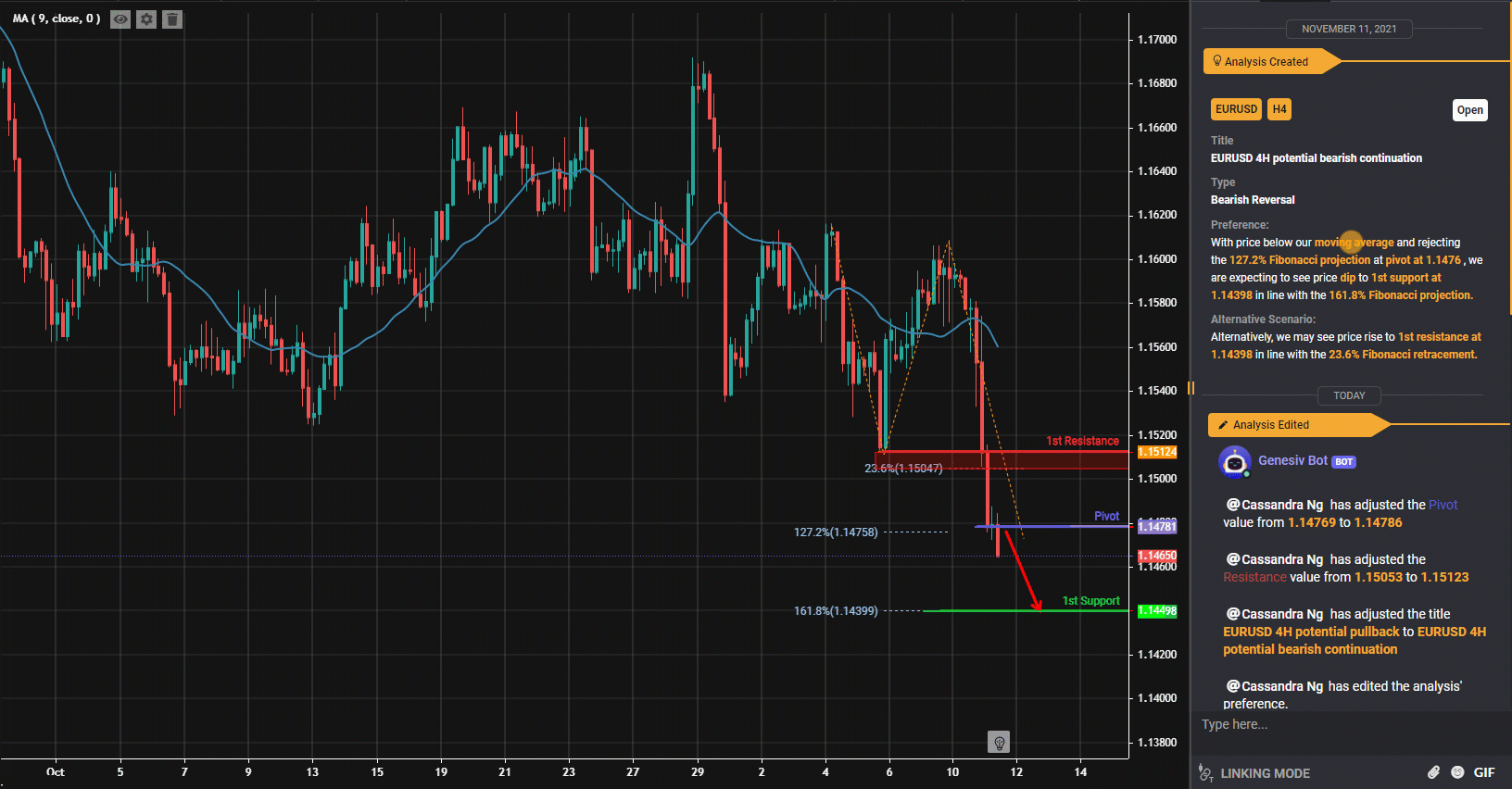Click the NOVEMBER 11, 2021 date separator
The image size is (1512, 789).
tap(1349, 29)
